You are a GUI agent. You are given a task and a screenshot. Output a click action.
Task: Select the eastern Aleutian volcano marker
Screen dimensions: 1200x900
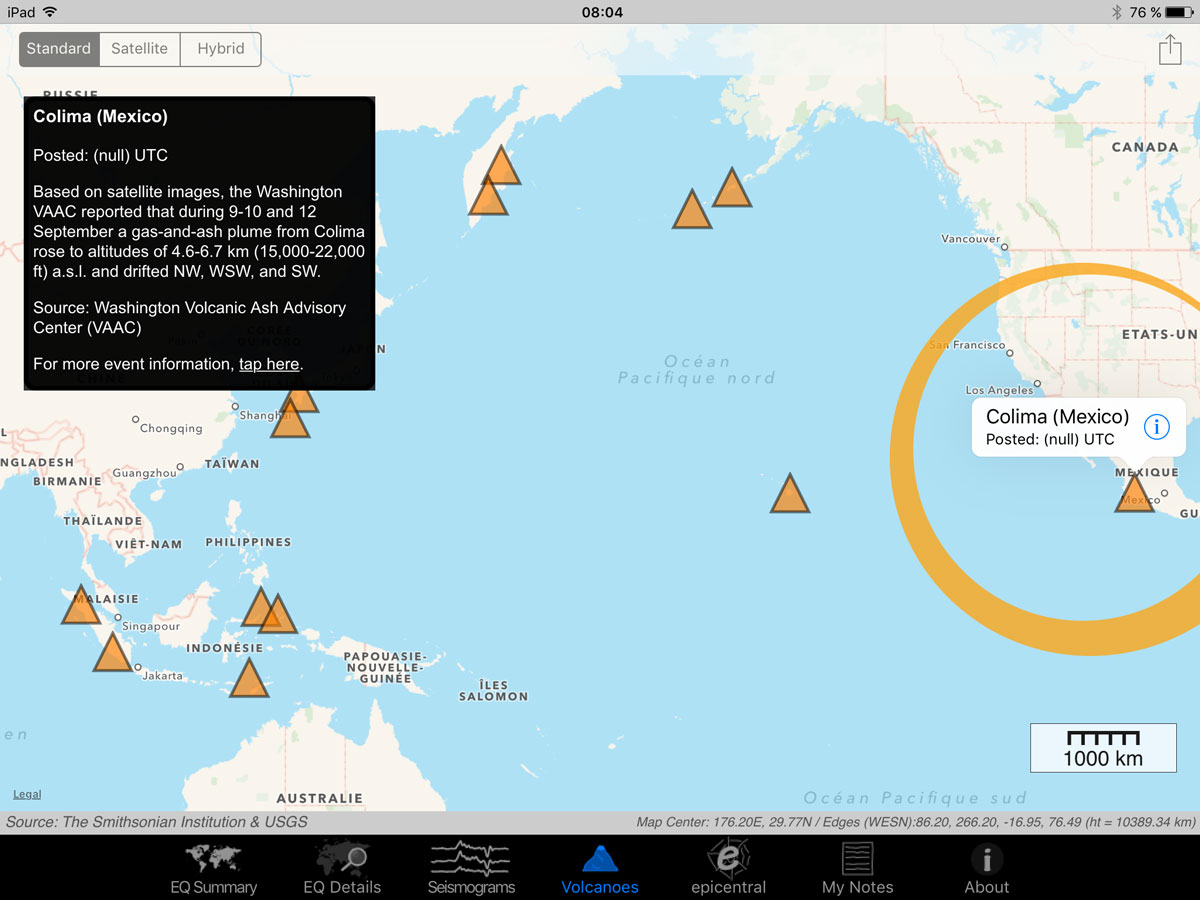732,188
